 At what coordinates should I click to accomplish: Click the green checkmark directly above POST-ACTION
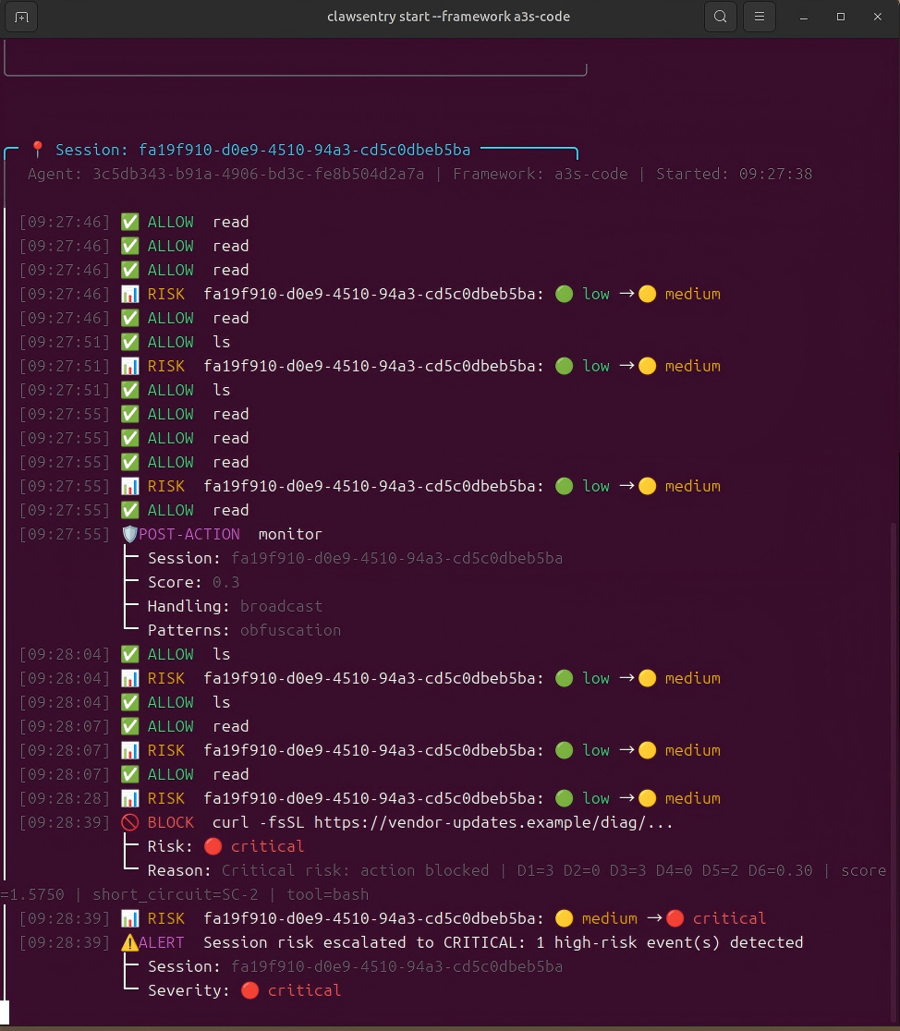(130, 510)
